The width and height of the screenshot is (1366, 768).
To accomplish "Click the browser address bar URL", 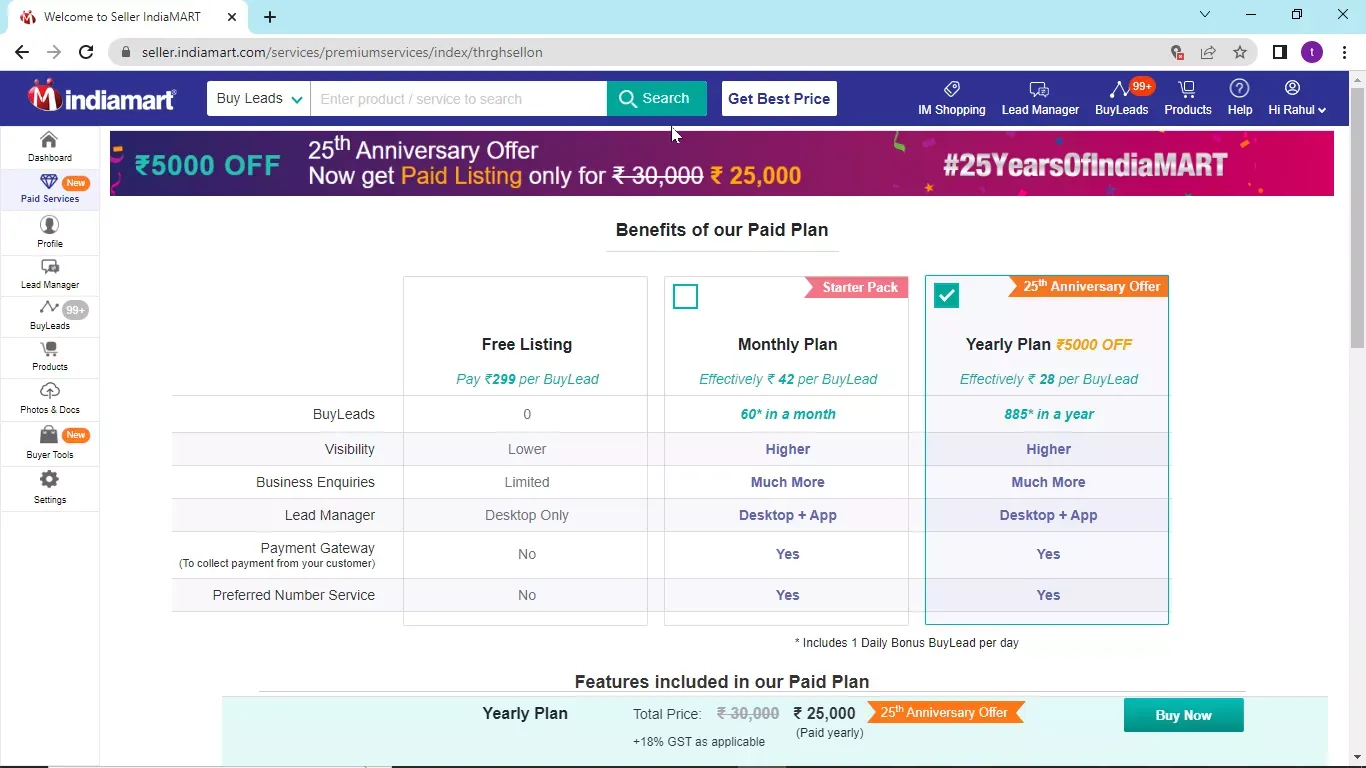I will [342, 52].
